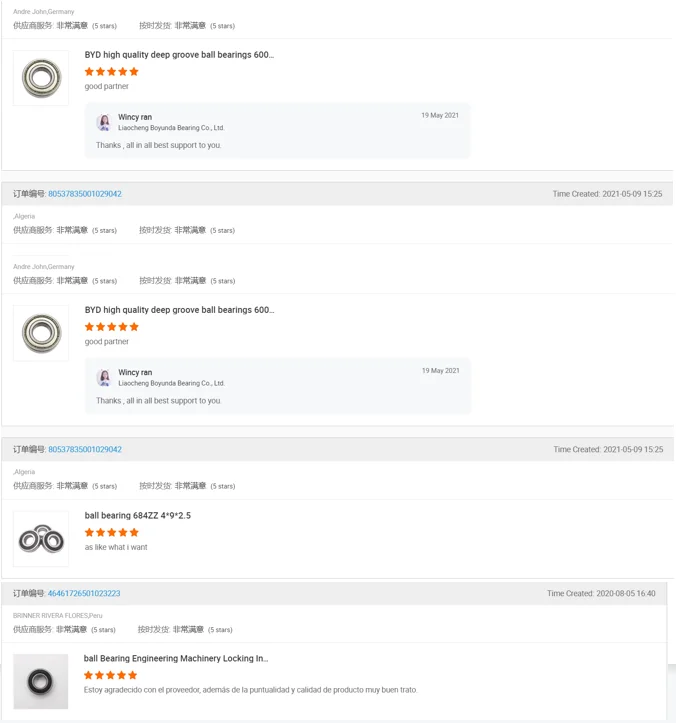676x723 pixels.
Task: Click the "Time Created: 2020-08-05 16:40" timestamp
Action: (x=601, y=594)
